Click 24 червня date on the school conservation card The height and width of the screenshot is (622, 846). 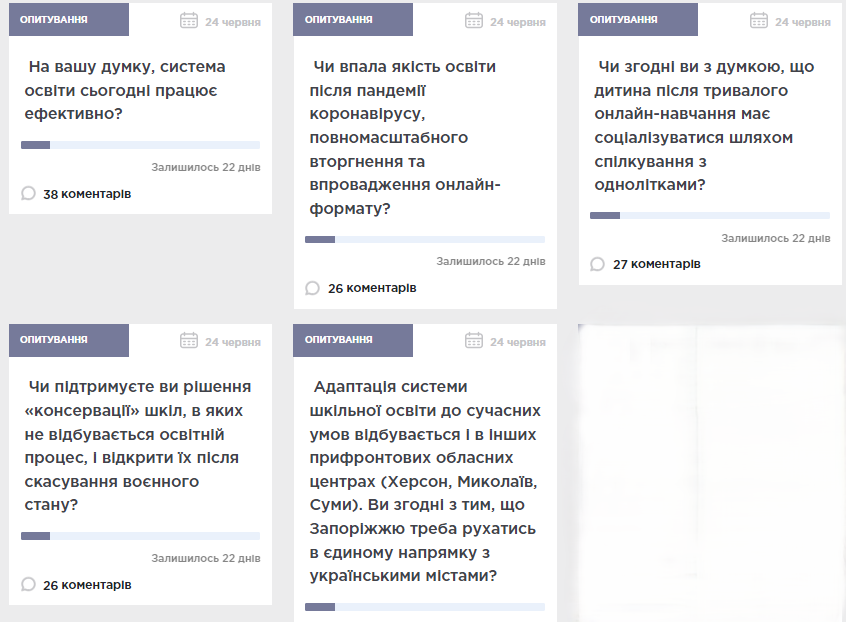coord(233,342)
